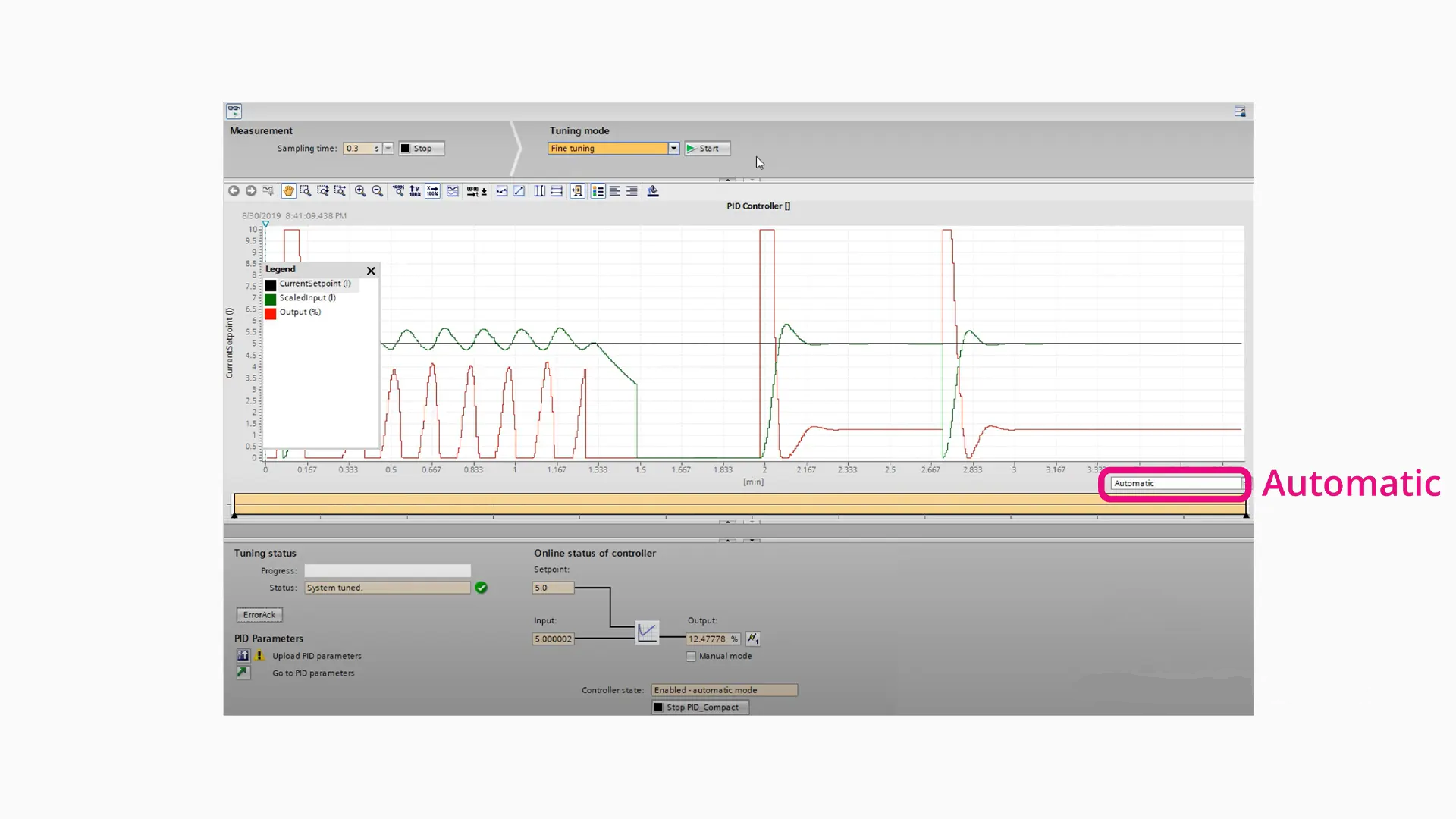Click the Controller state field 'Enabled - automatic mode'

[724, 690]
